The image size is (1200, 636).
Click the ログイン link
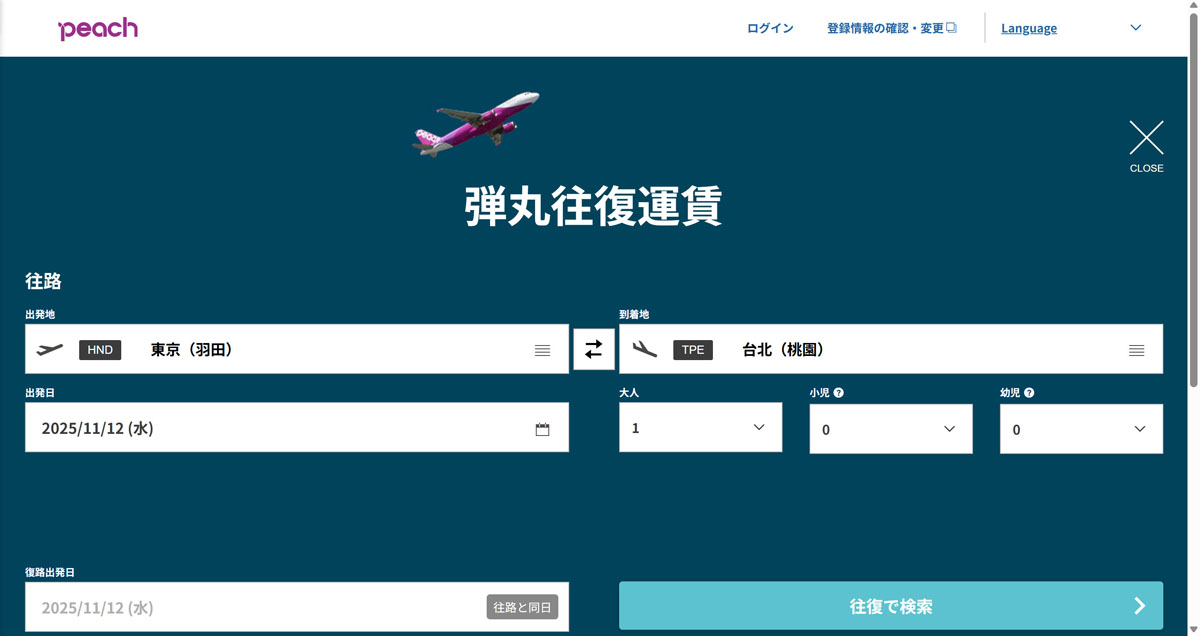coord(769,28)
